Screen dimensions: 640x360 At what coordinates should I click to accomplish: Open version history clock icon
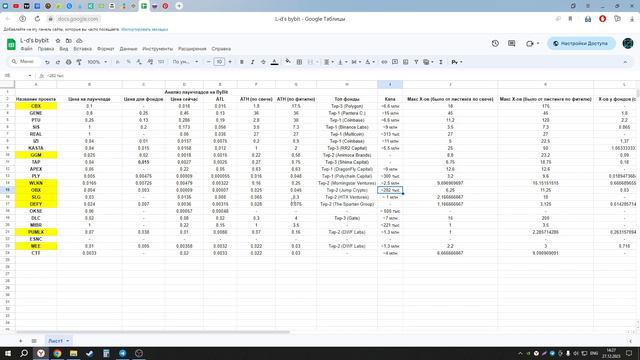pos(495,43)
